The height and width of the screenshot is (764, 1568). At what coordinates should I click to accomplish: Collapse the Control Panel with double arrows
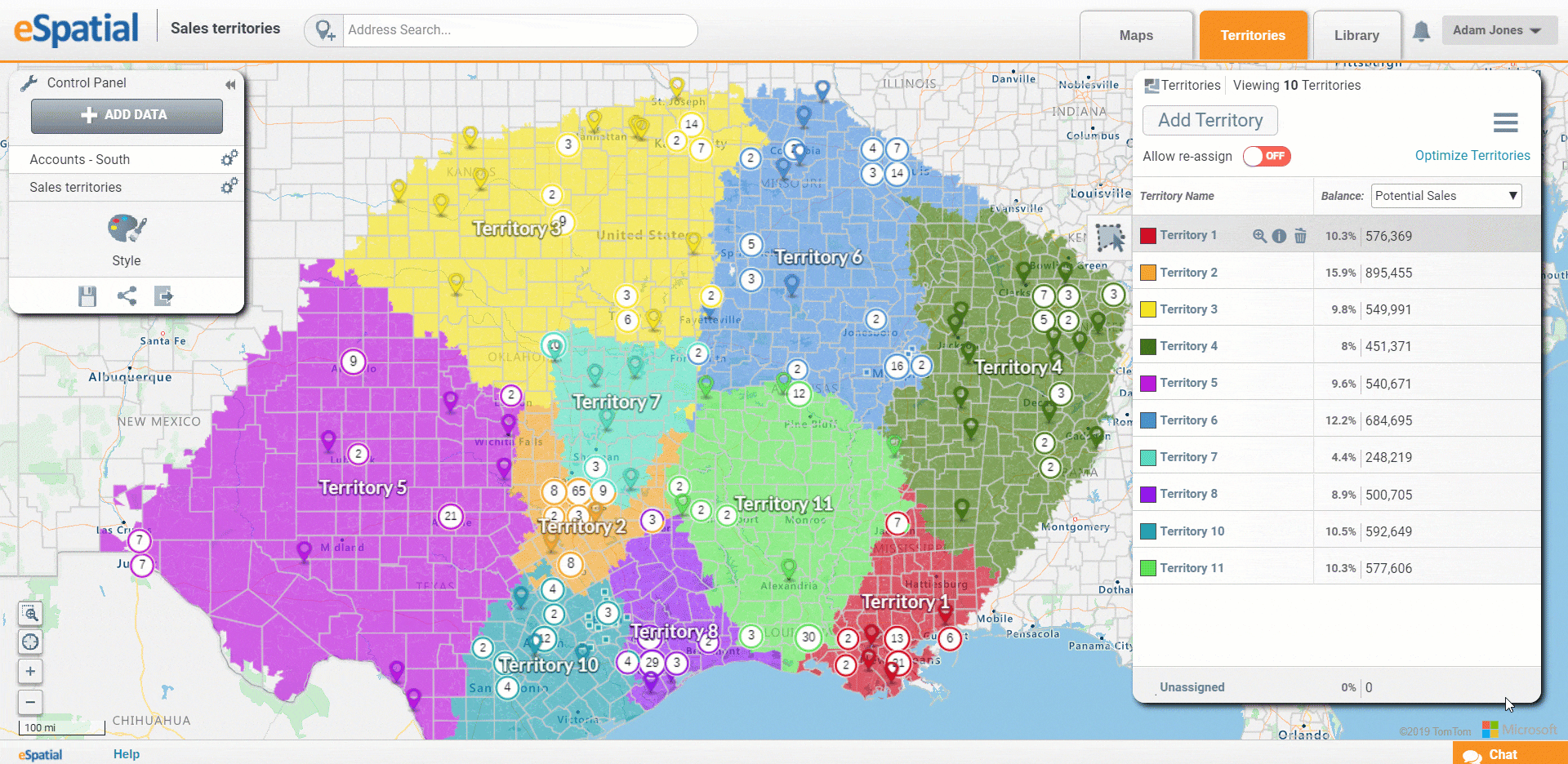[x=230, y=84]
